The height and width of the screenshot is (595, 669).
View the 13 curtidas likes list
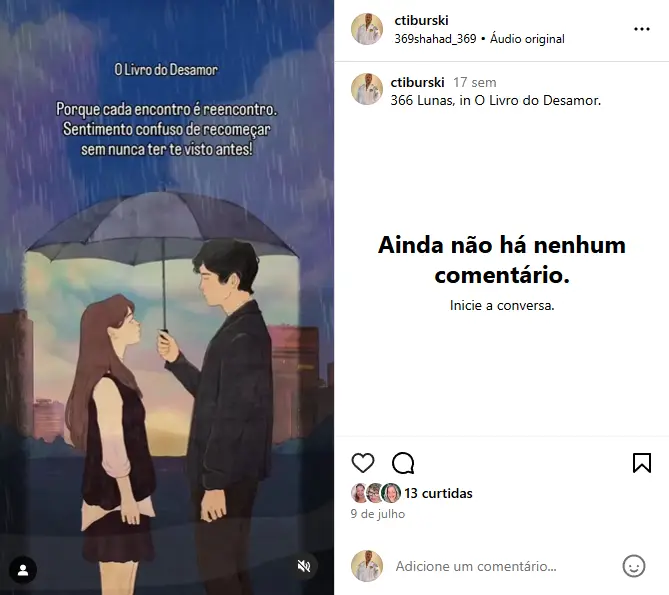click(438, 493)
